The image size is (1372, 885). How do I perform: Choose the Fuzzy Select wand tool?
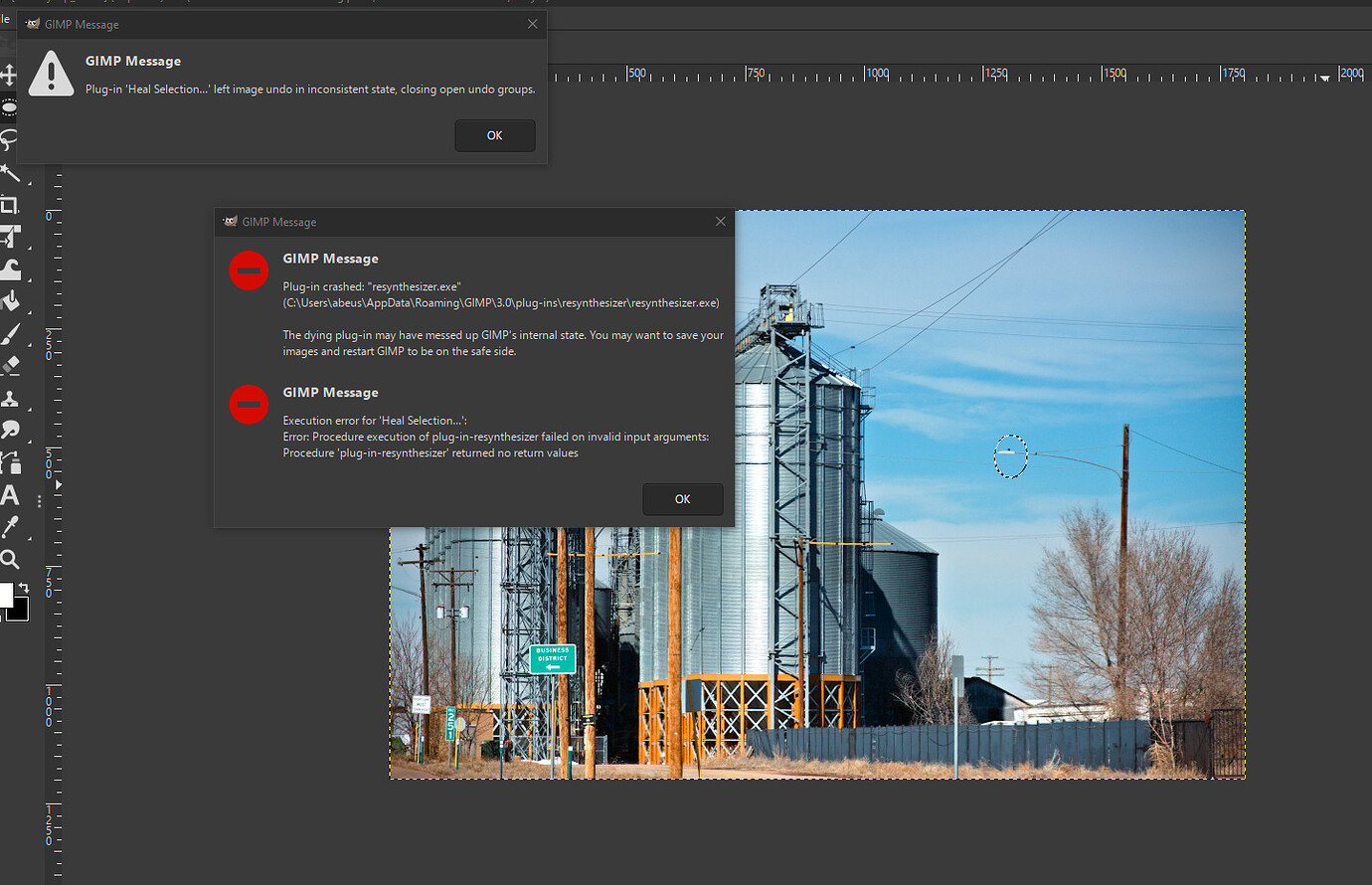10,171
